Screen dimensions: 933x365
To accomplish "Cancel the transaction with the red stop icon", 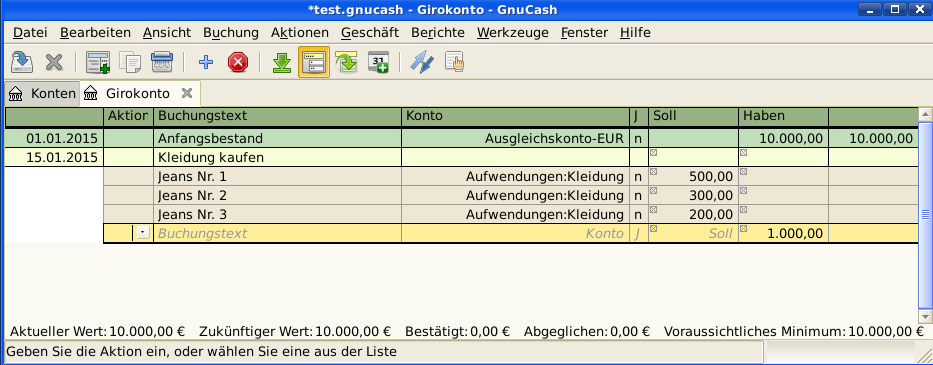I will click(x=238, y=62).
